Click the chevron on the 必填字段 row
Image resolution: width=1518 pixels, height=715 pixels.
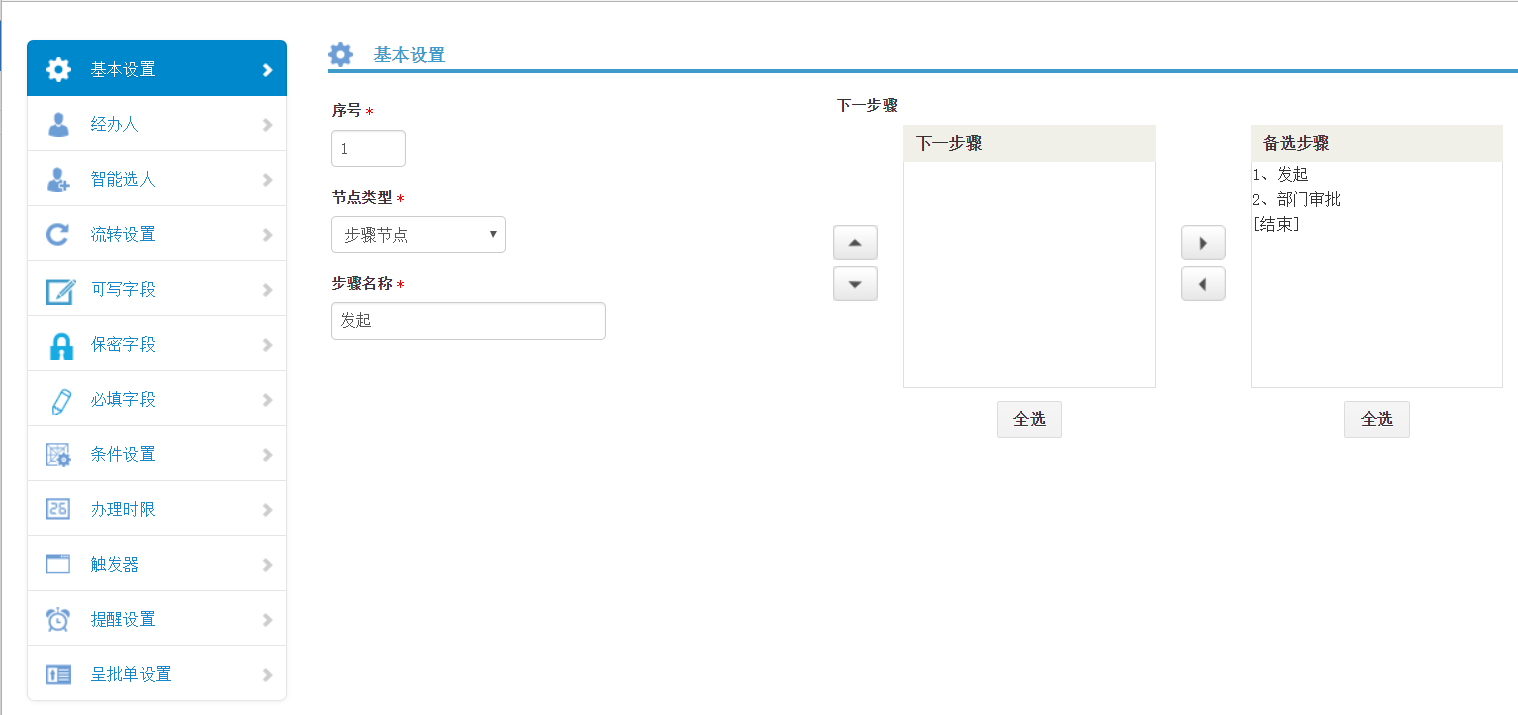[267, 400]
